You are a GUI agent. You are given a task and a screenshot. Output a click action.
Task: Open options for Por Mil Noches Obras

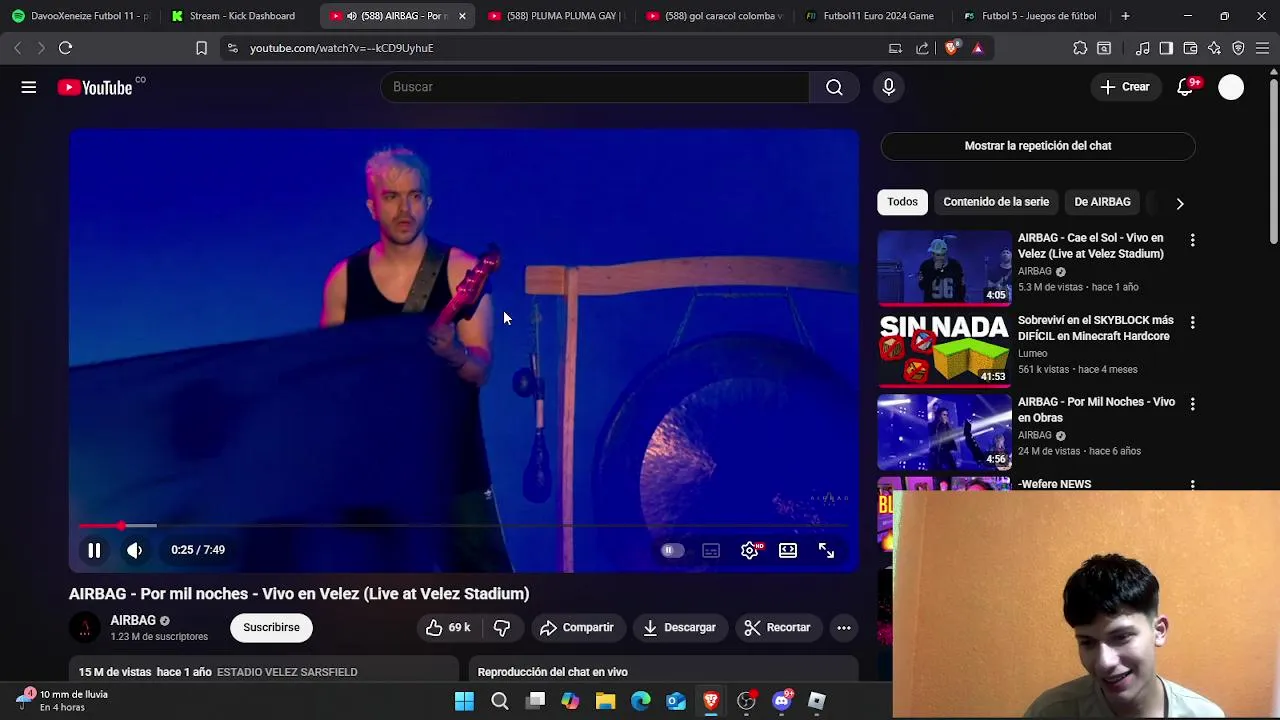click(1192, 404)
